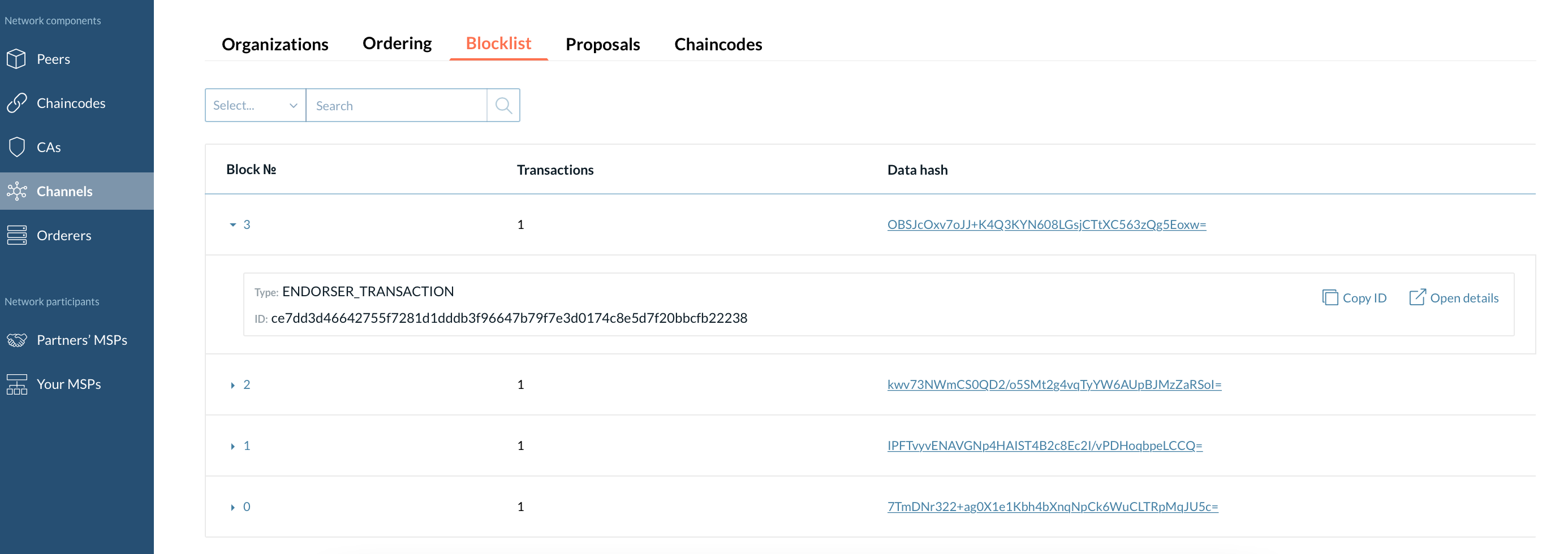
Task: Switch to the Proposals tab
Action: [x=602, y=44]
